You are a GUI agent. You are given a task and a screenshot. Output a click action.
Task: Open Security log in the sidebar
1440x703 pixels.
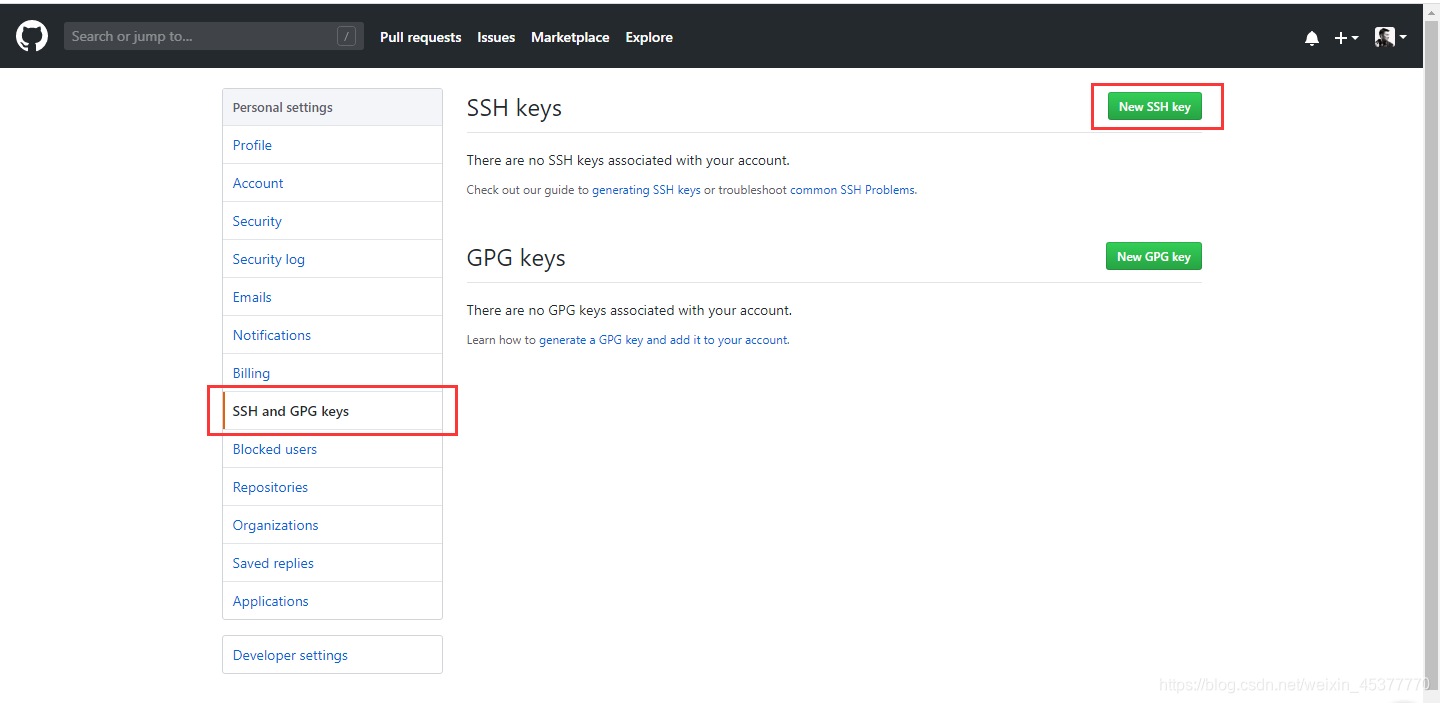(x=268, y=259)
